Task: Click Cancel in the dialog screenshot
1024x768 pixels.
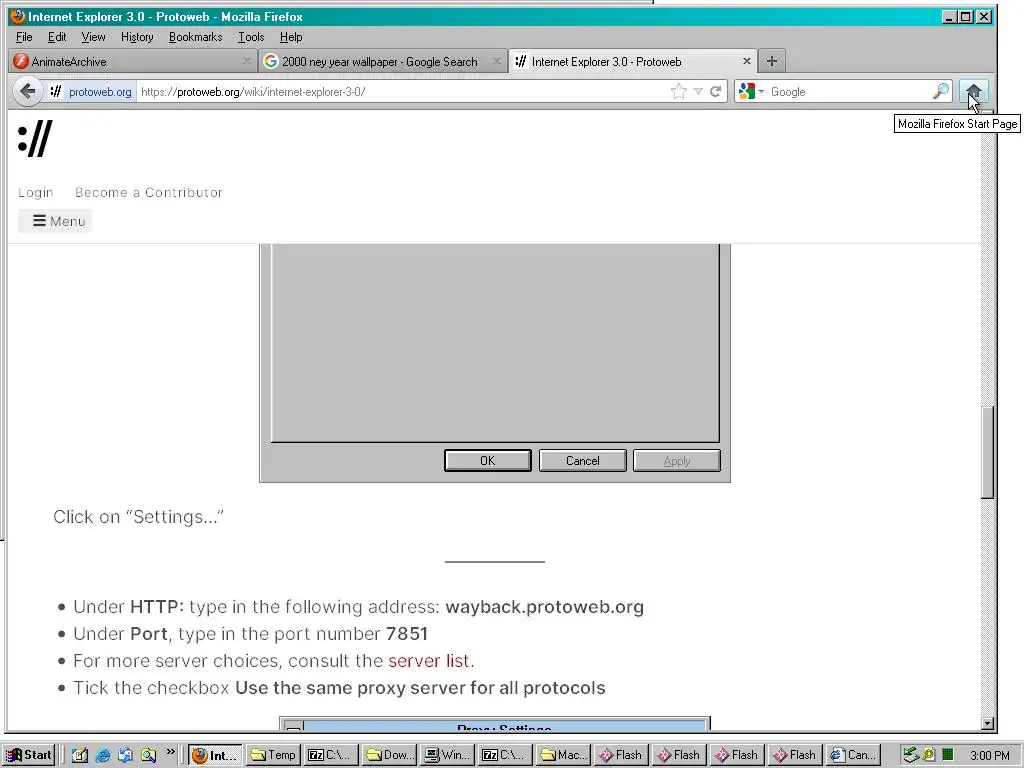Action: point(583,460)
